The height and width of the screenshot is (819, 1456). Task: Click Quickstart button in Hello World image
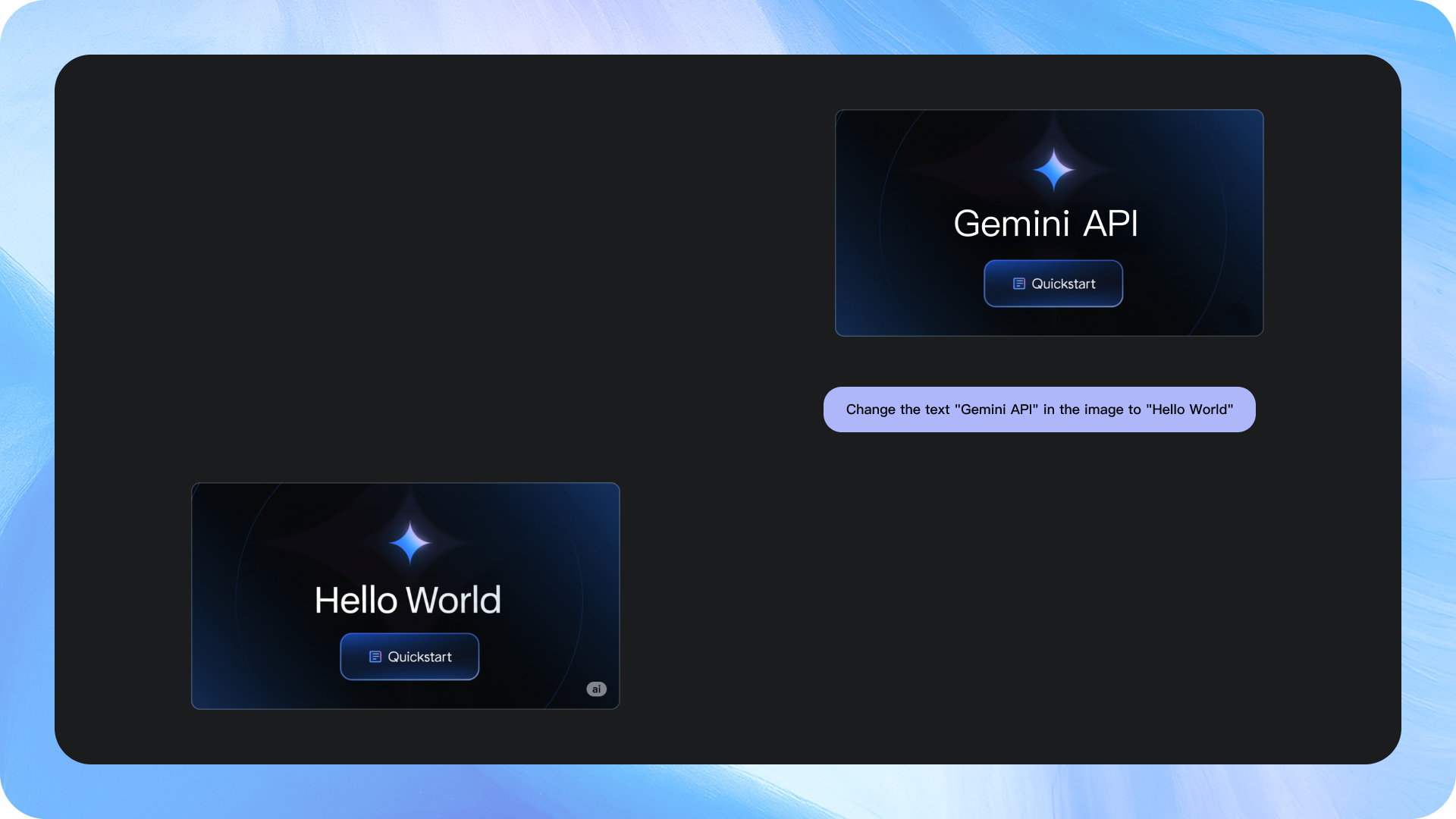pyautogui.click(x=409, y=657)
